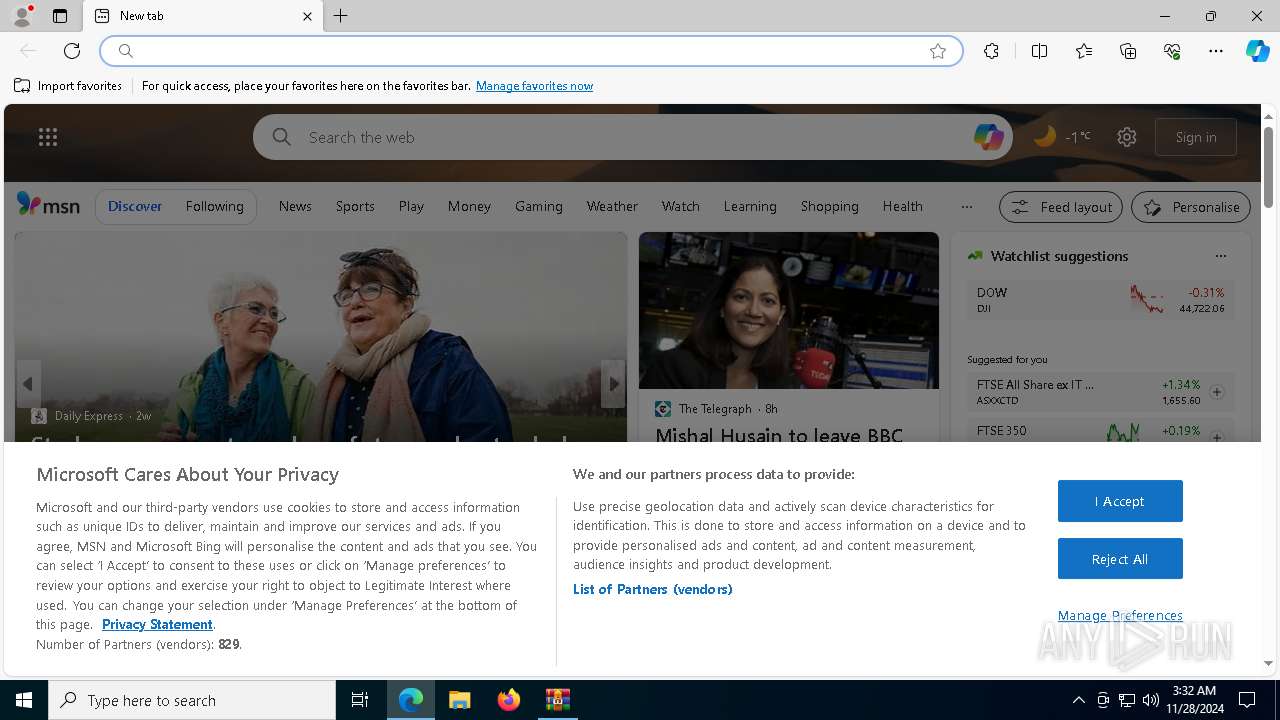Click the Copilot icon in search box
Image resolution: width=1280 pixels, height=720 pixels.
coord(988,137)
